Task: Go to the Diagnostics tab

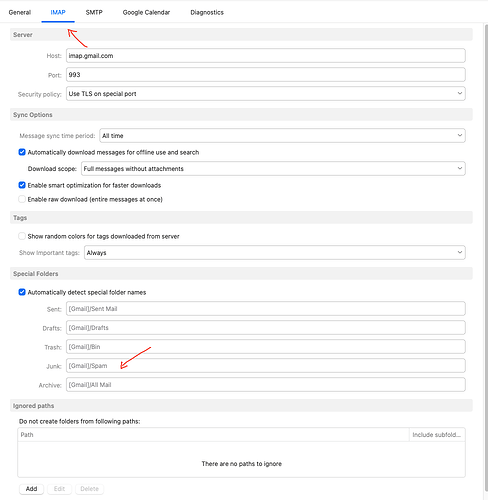Action: (207, 12)
